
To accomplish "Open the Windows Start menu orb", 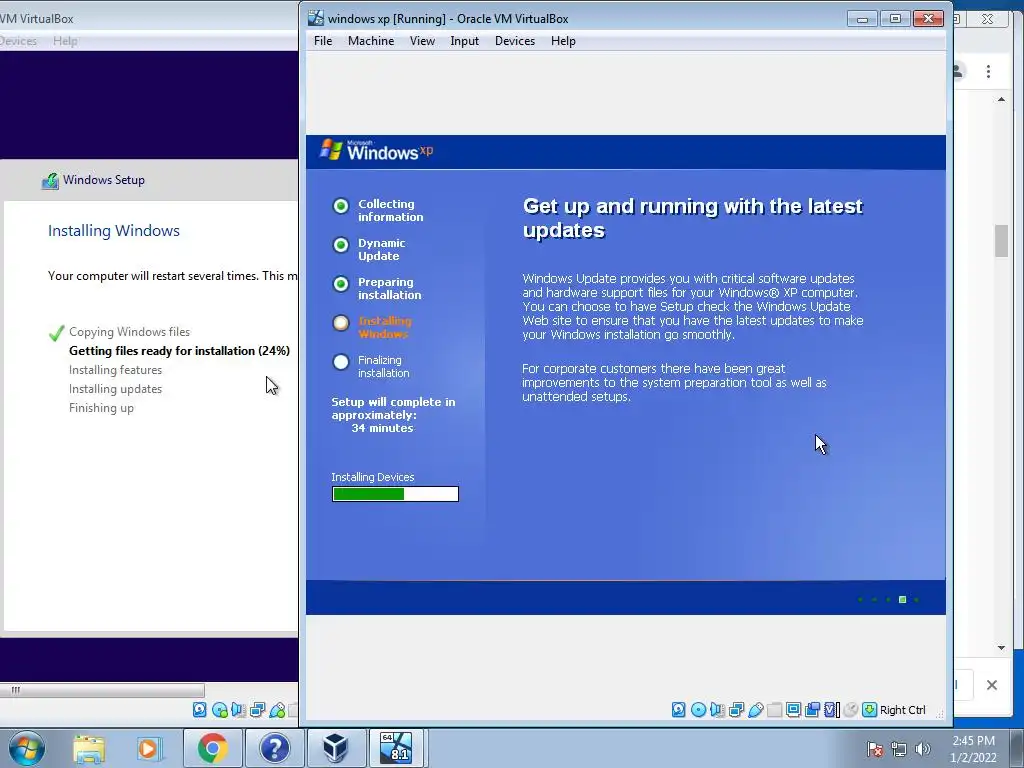I will tap(27, 748).
